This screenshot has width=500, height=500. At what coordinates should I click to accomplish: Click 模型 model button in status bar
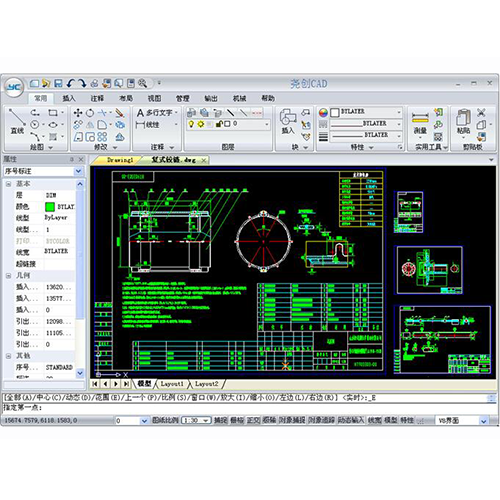[390, 420]
